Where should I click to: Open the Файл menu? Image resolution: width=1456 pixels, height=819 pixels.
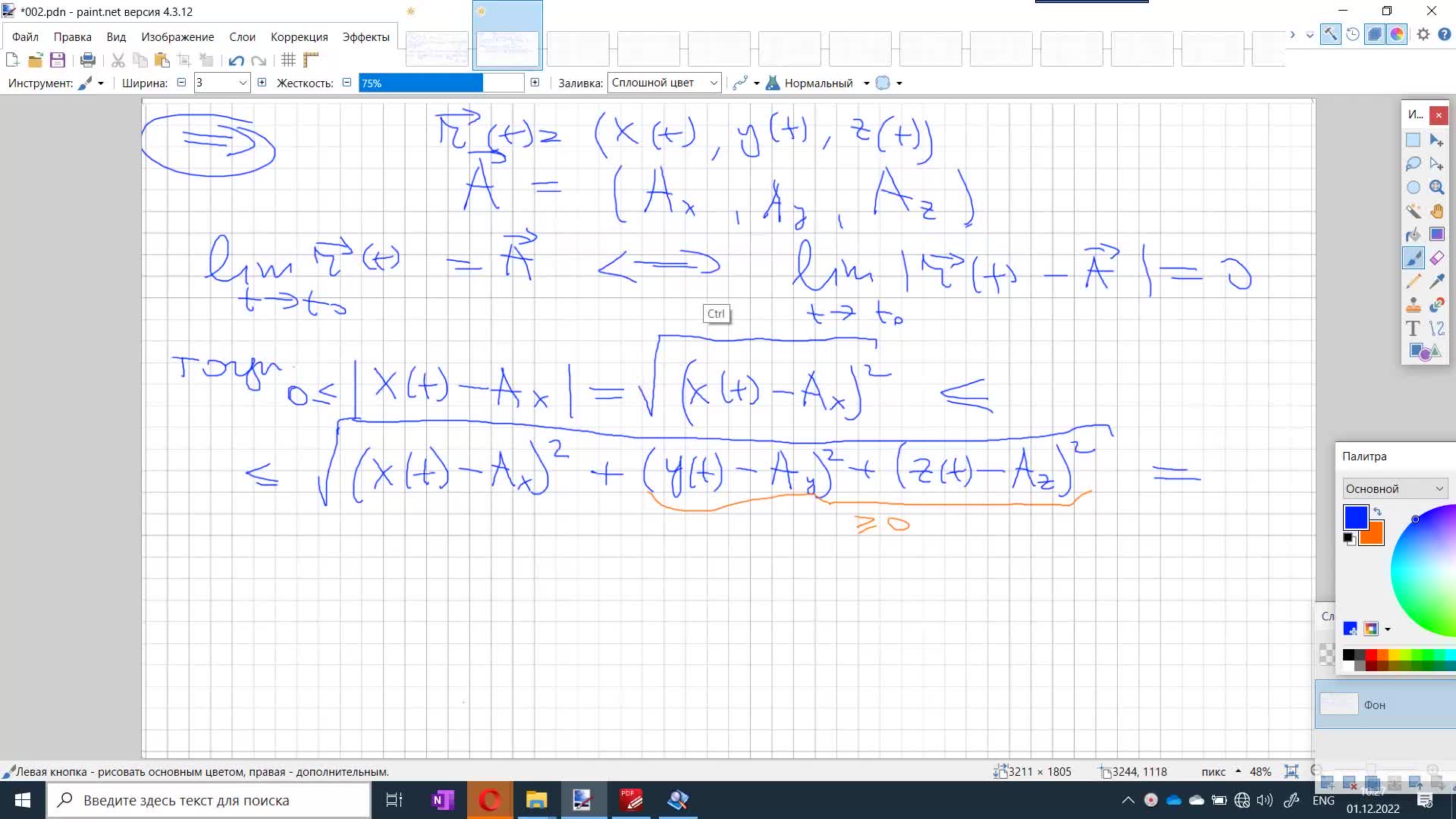point(25,36)
